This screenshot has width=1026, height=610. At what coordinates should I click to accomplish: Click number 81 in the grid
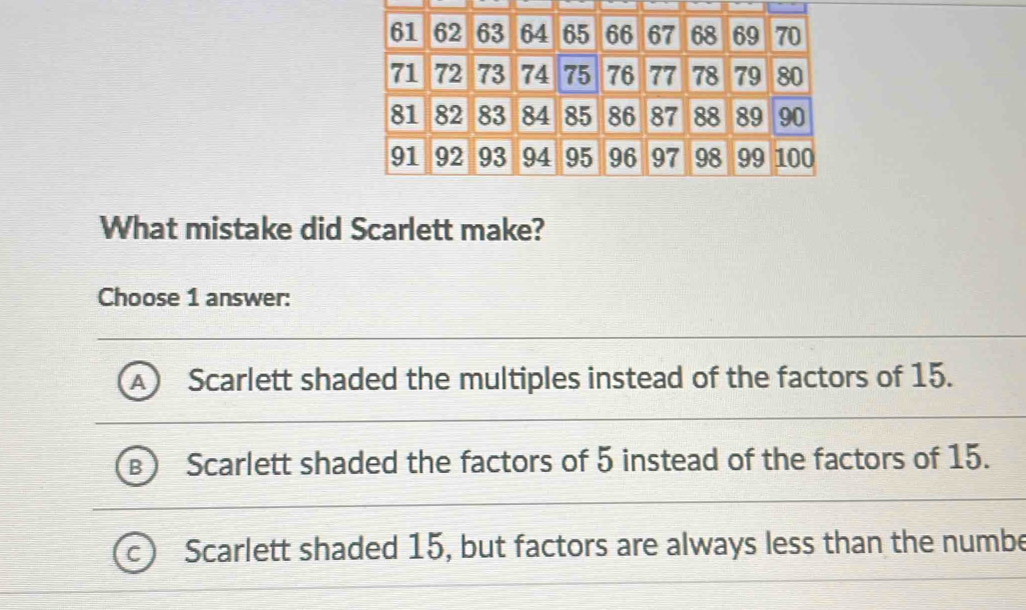click(404, 114)
